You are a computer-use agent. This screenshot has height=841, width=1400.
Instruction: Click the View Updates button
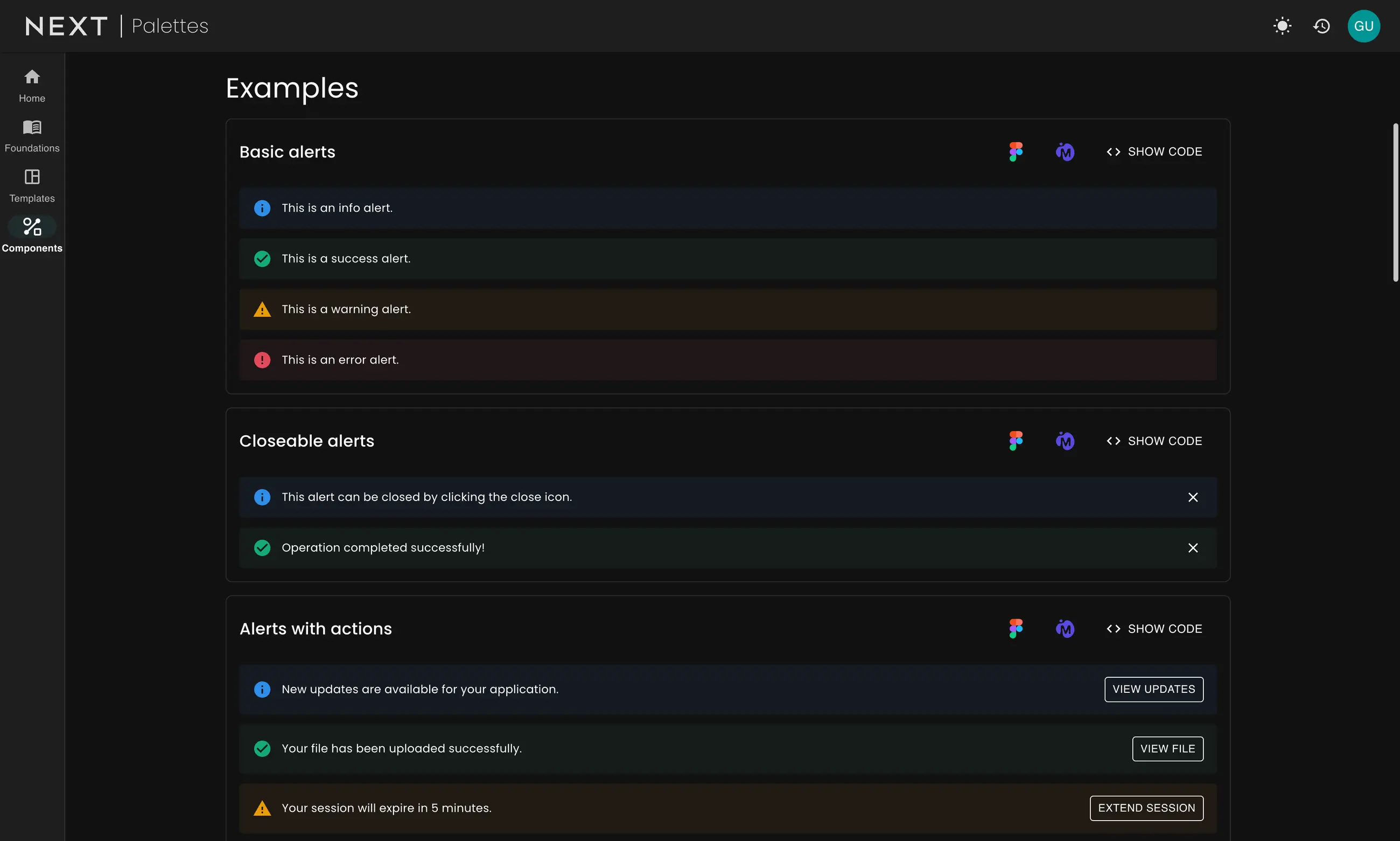[1153, 689]
